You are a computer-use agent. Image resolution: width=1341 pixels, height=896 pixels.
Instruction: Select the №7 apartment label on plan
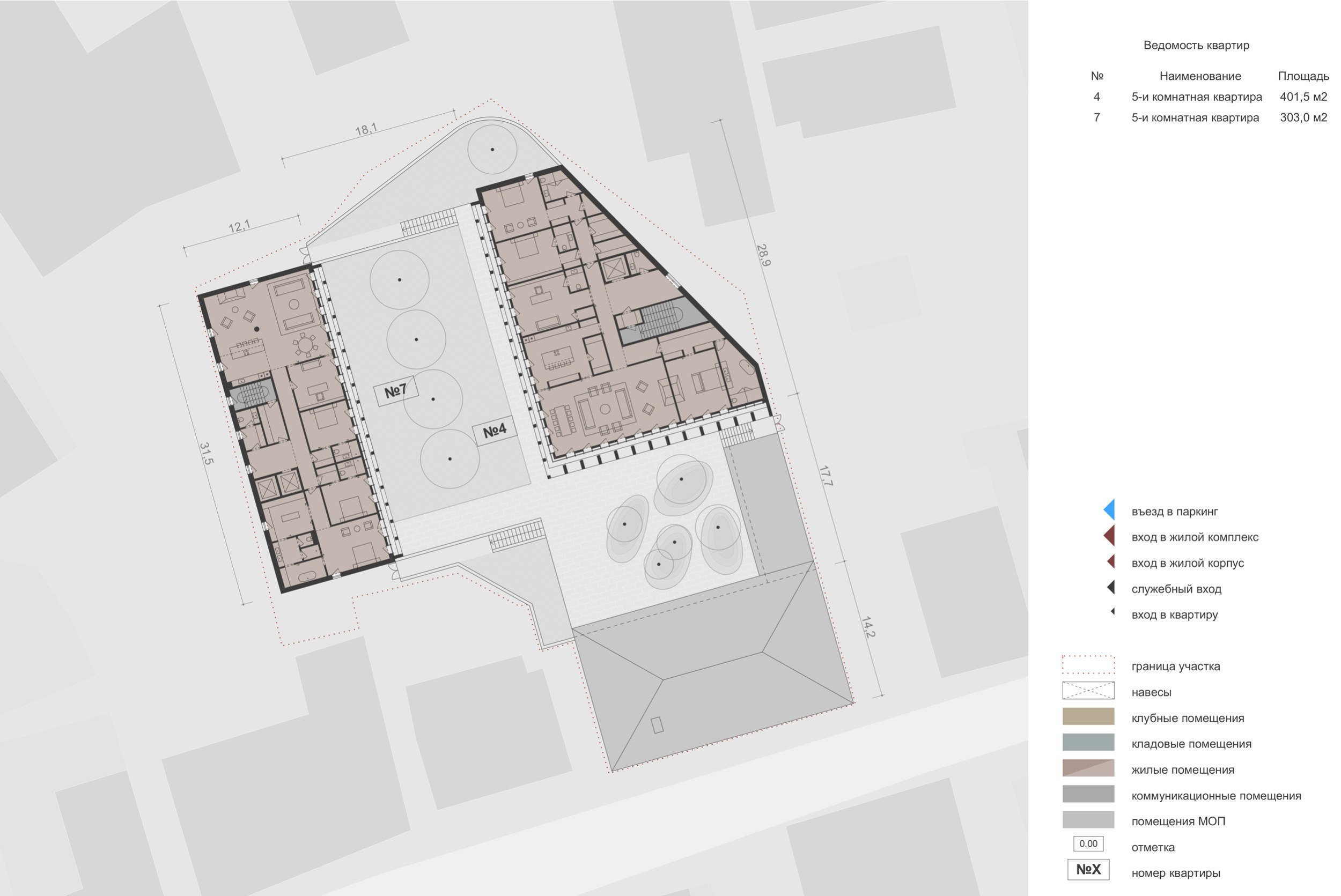click(x=395, y=391)
